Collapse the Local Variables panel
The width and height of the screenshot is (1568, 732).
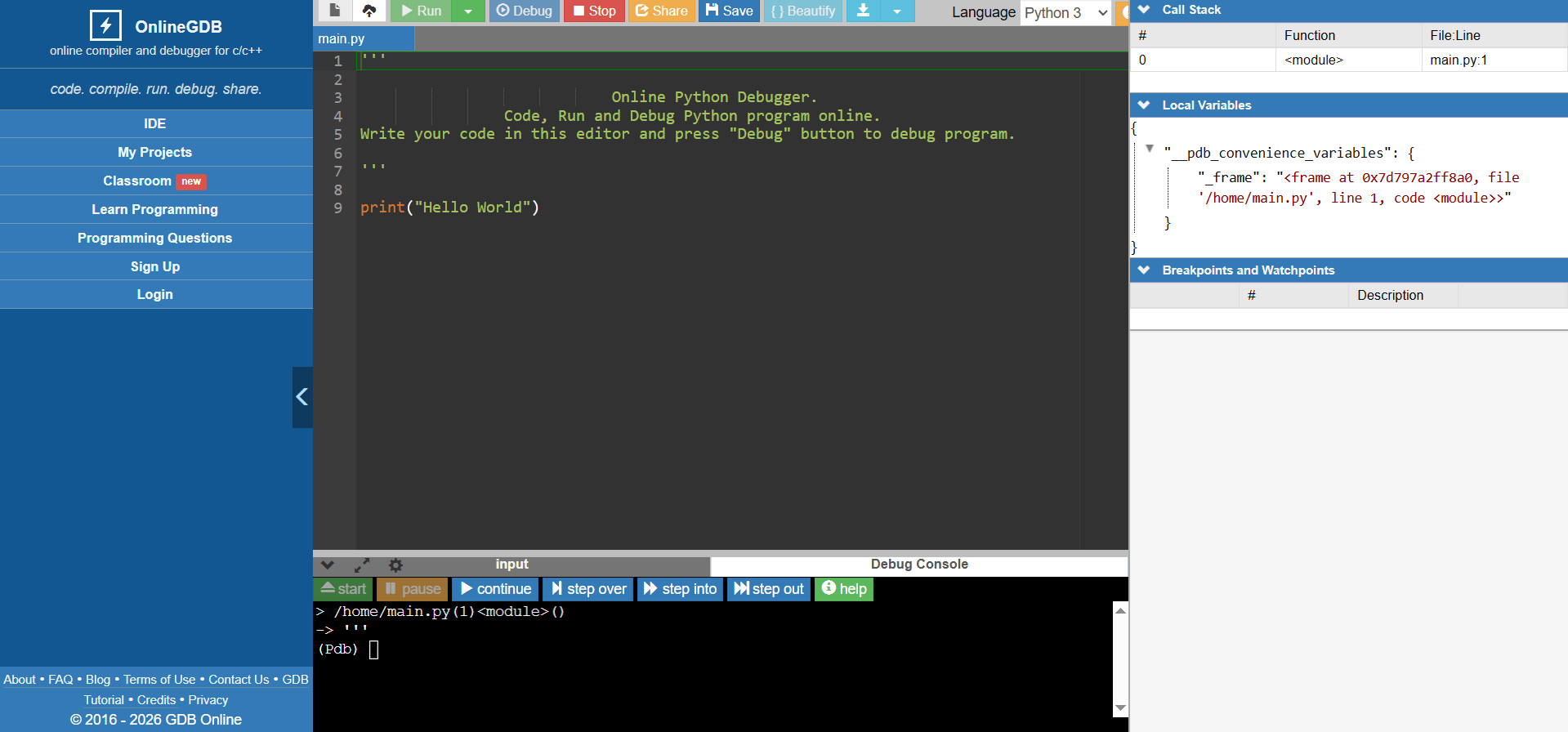[x=1144, y=105]
